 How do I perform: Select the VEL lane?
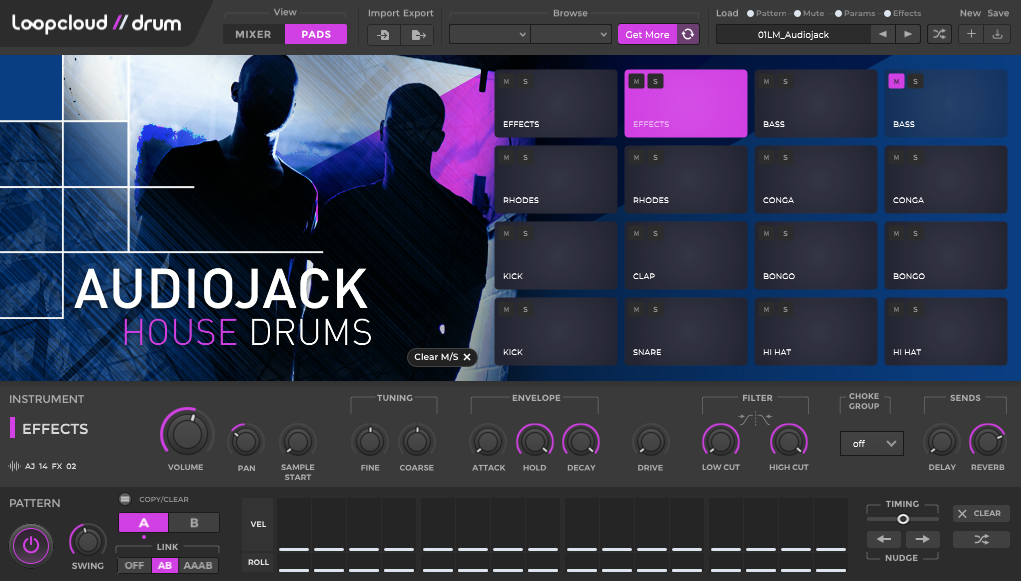coord(259,524)
